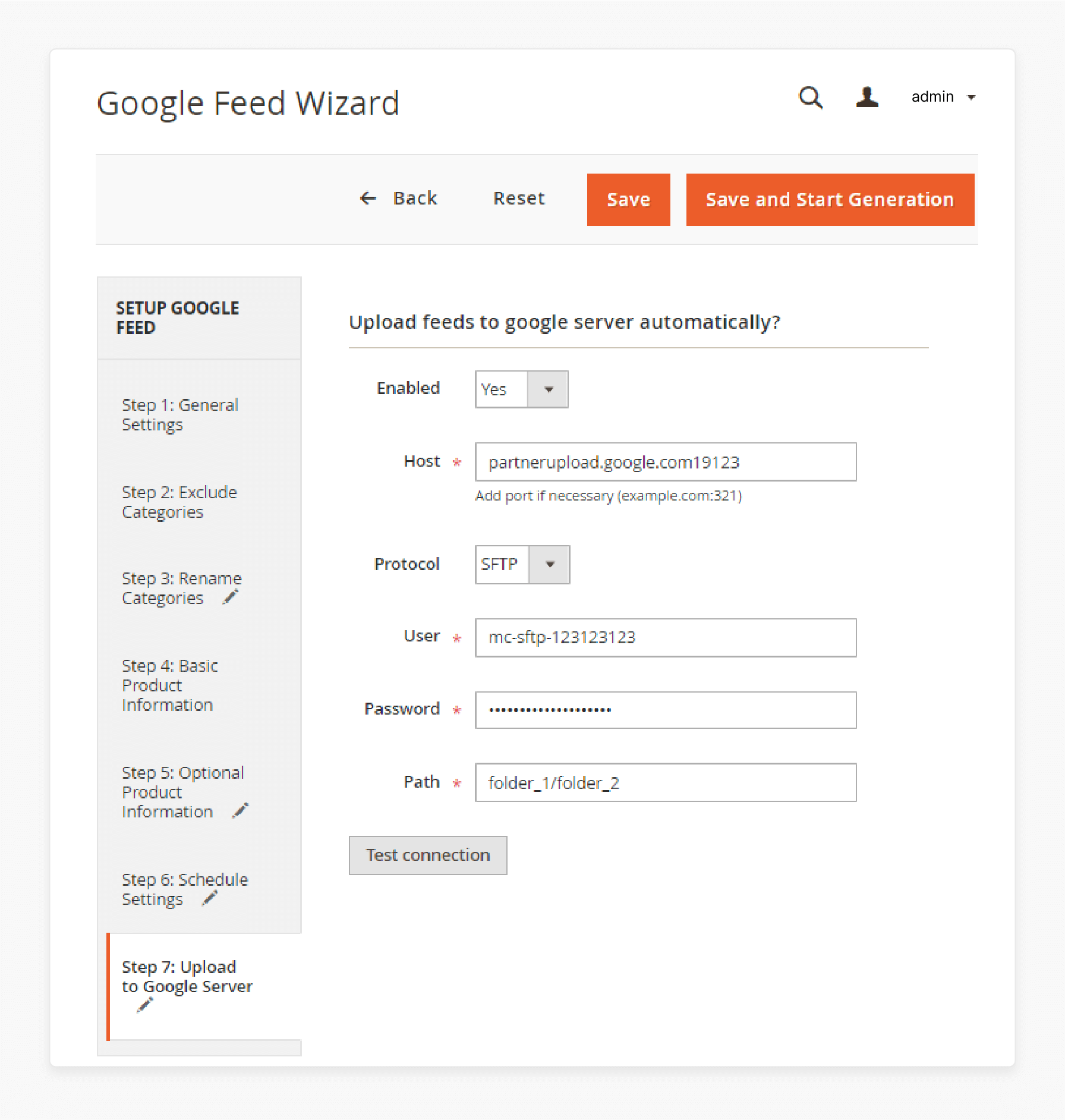Open the Enabled Yes dropdown
This screenshot has width=1065, height=1120.
(521, 389)
